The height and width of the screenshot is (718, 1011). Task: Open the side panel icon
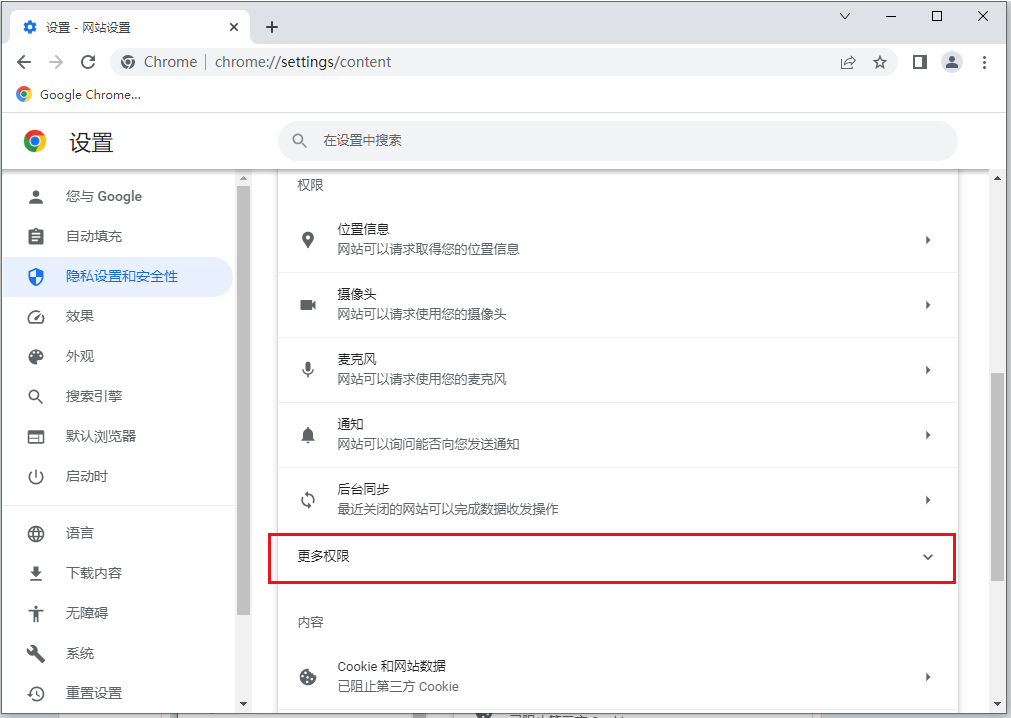pyautogui.click(x=919, y=62)
